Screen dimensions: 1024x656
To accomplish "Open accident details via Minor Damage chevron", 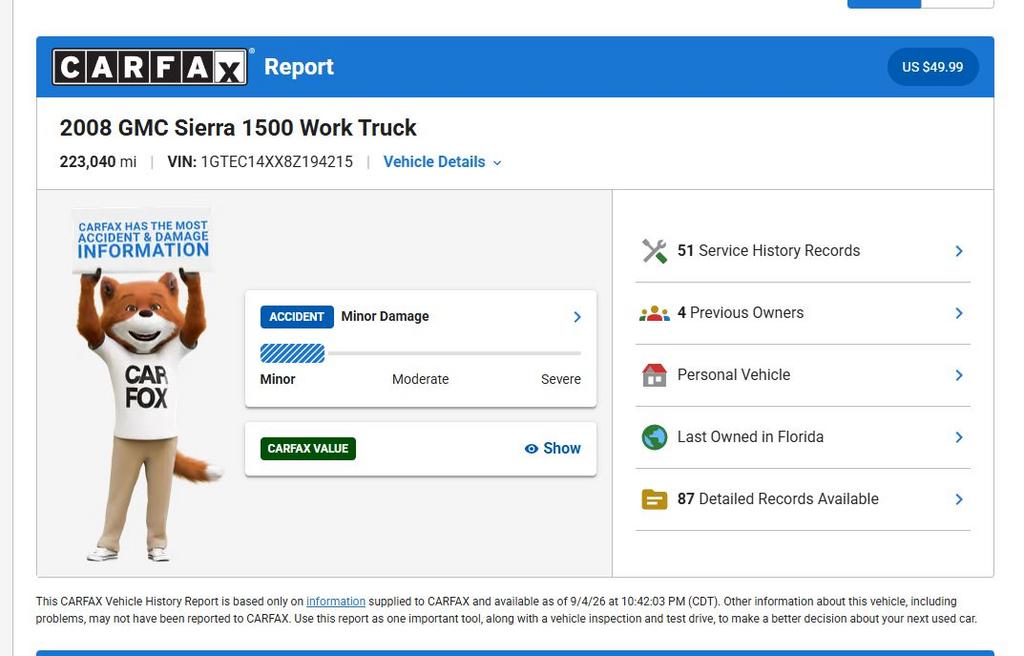I will pos(577,317).
